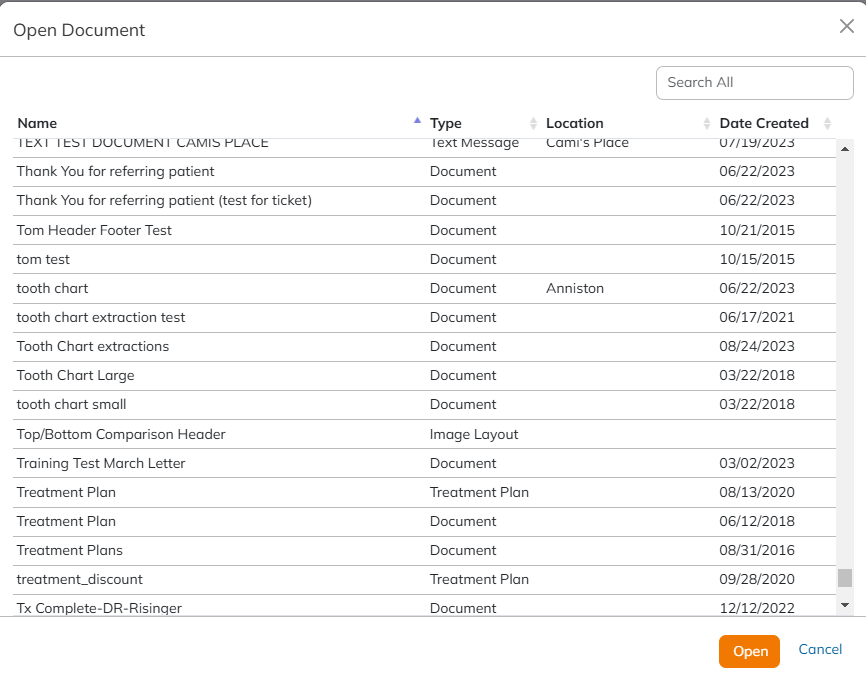This screenshot has height=676, width=866.
Task: Click date 06/12/2018 cell
Action: 757,521
